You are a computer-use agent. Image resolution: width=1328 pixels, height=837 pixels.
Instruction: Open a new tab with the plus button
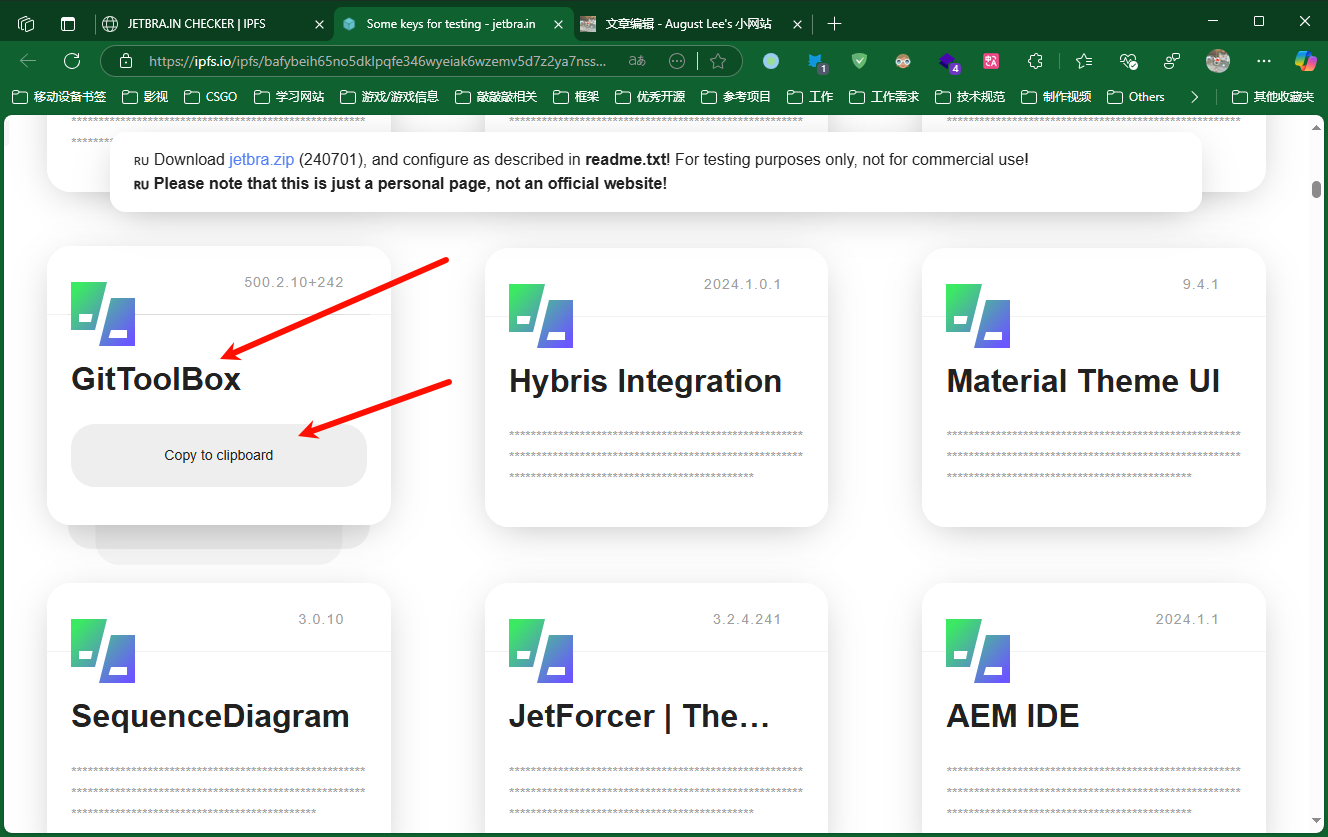834,23
